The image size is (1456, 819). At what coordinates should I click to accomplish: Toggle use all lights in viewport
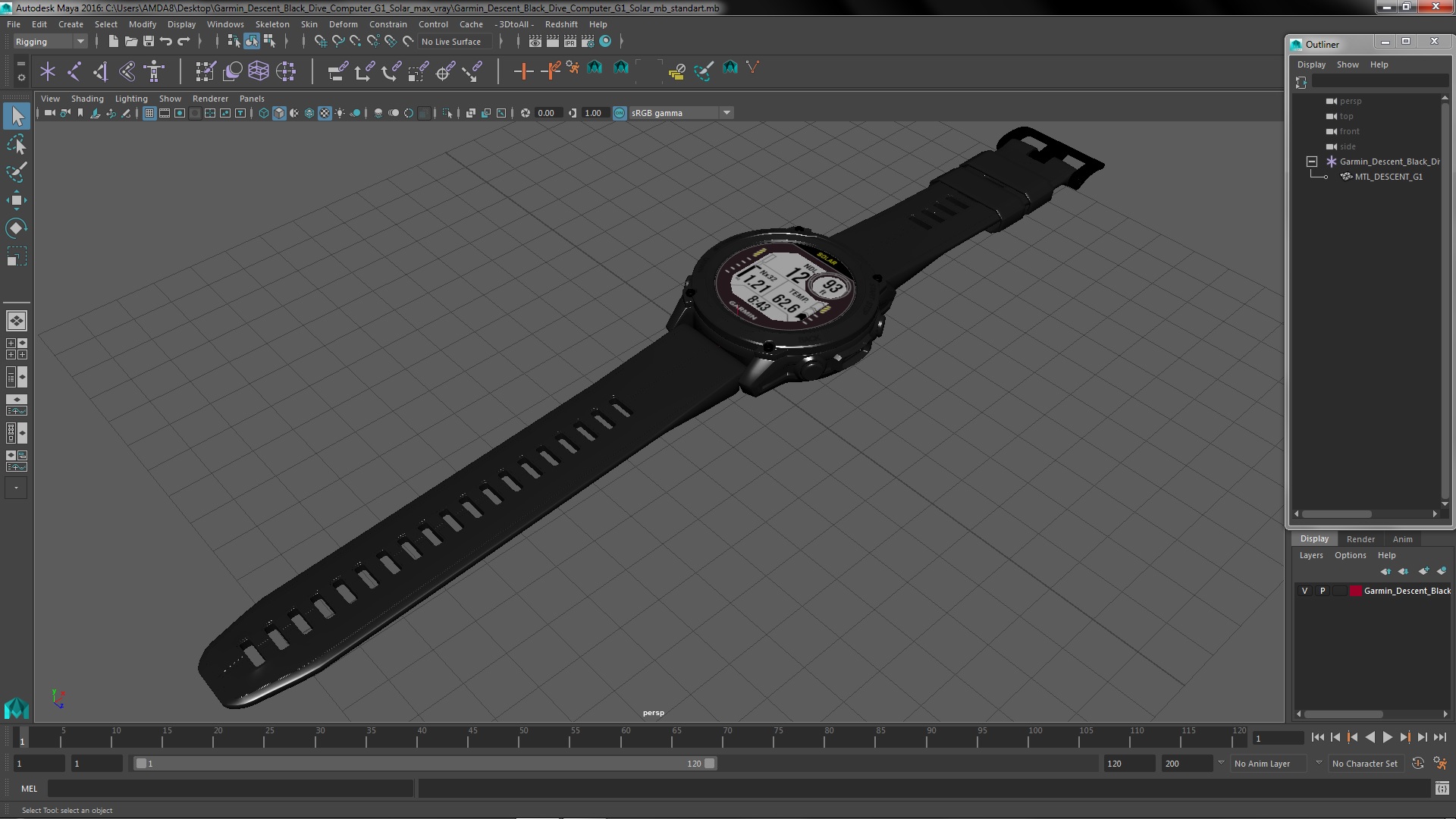coord(340,113)
